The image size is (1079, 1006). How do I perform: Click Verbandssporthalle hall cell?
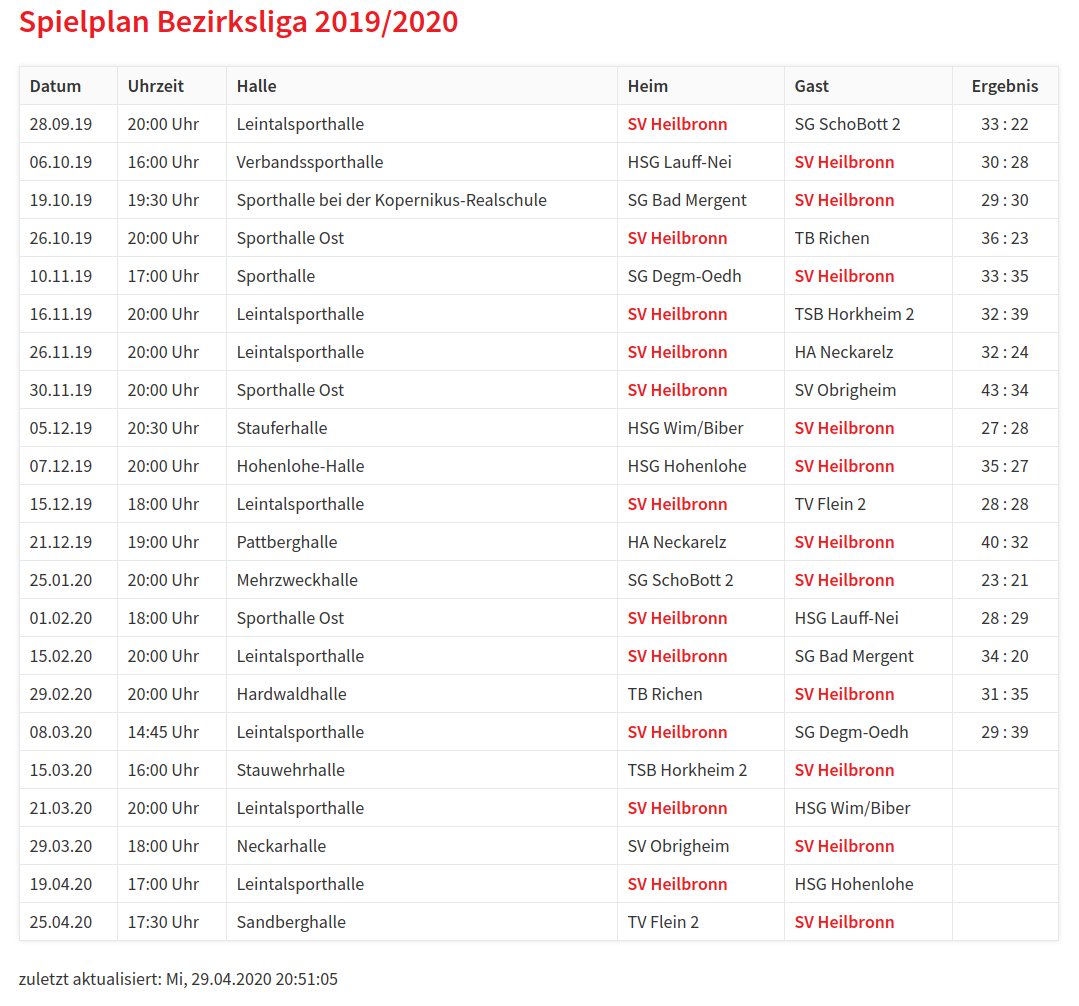[x=310, y=162]
